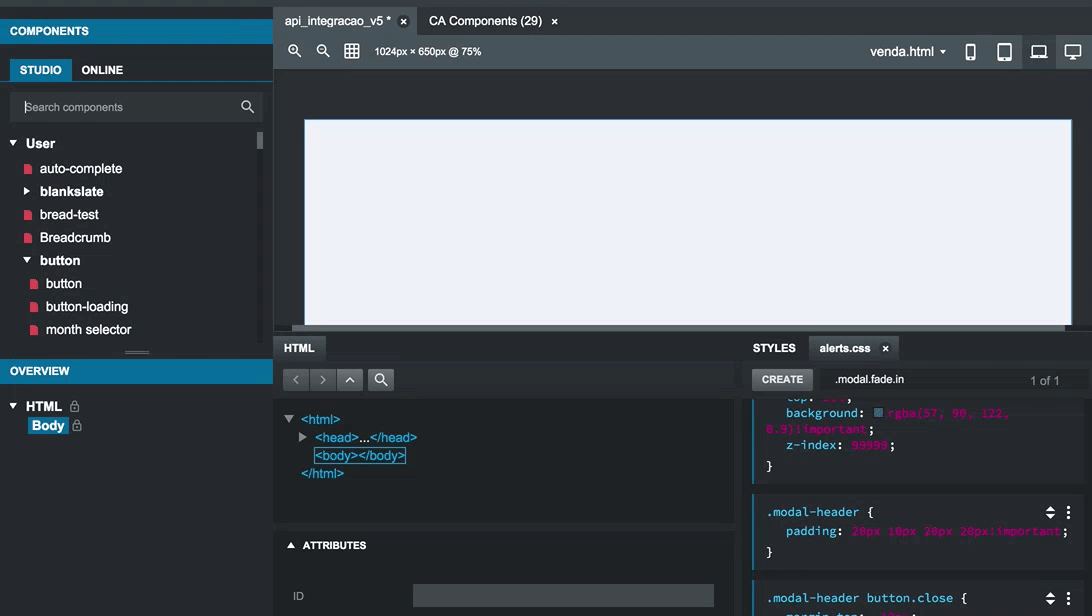Select the bread-test component

(x=69, y=214)
